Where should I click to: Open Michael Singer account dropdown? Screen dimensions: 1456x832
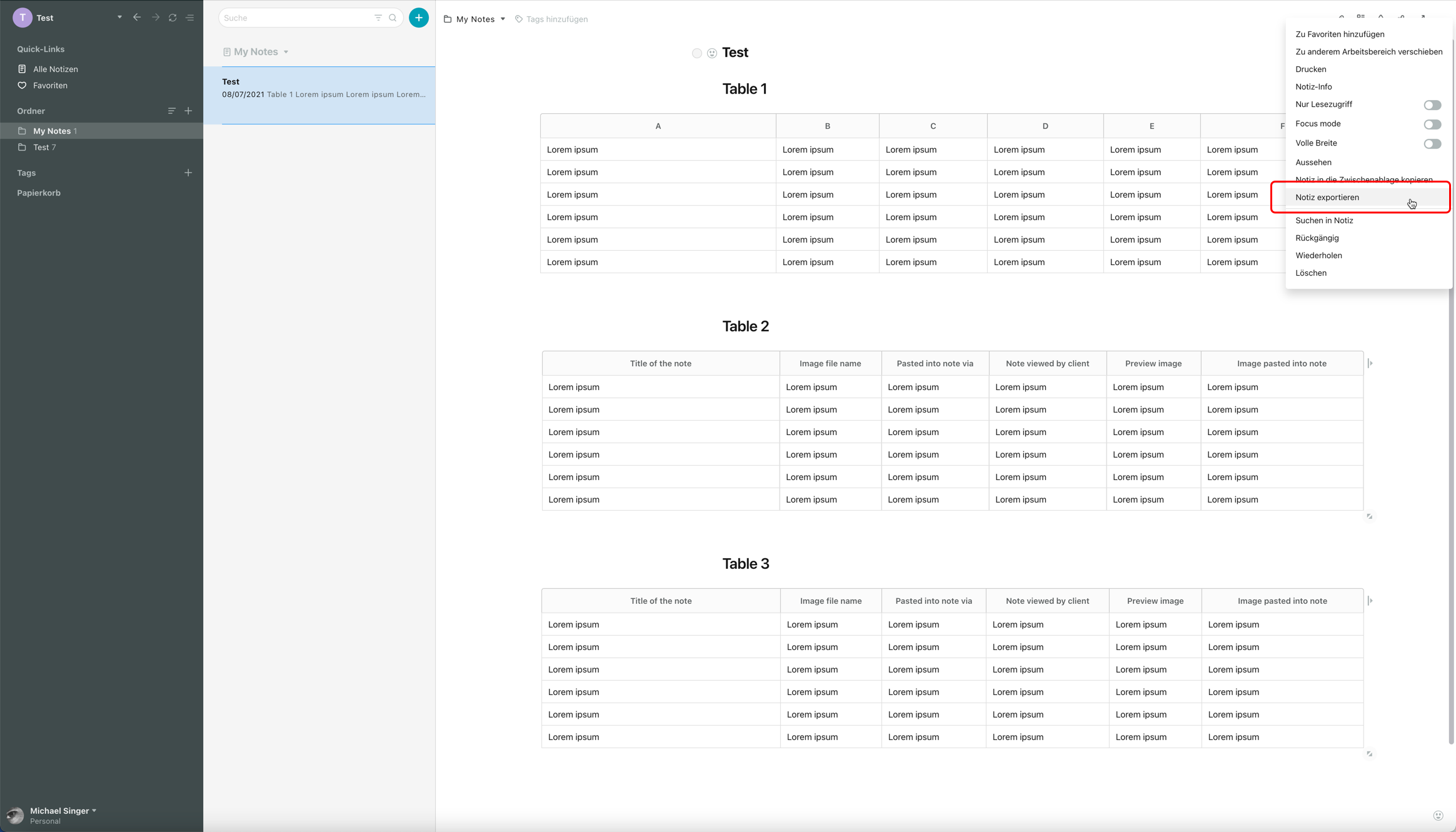(x=94, y=811)
